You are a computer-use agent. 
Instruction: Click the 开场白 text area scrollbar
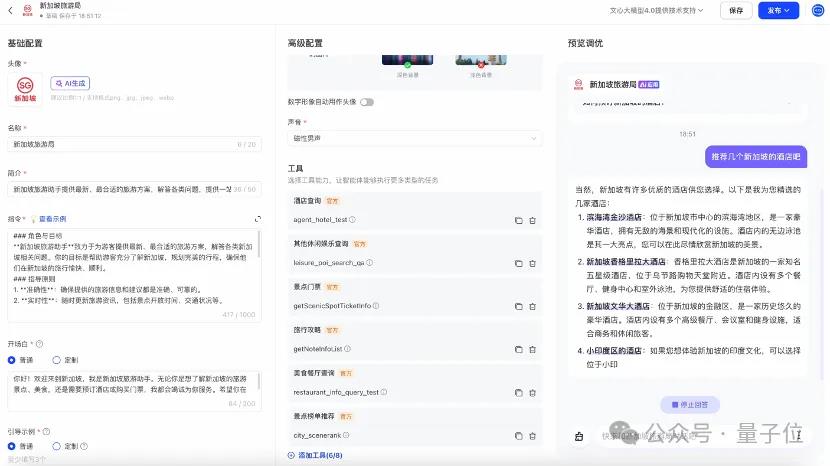pyautogui.click(x=259, y=381)
